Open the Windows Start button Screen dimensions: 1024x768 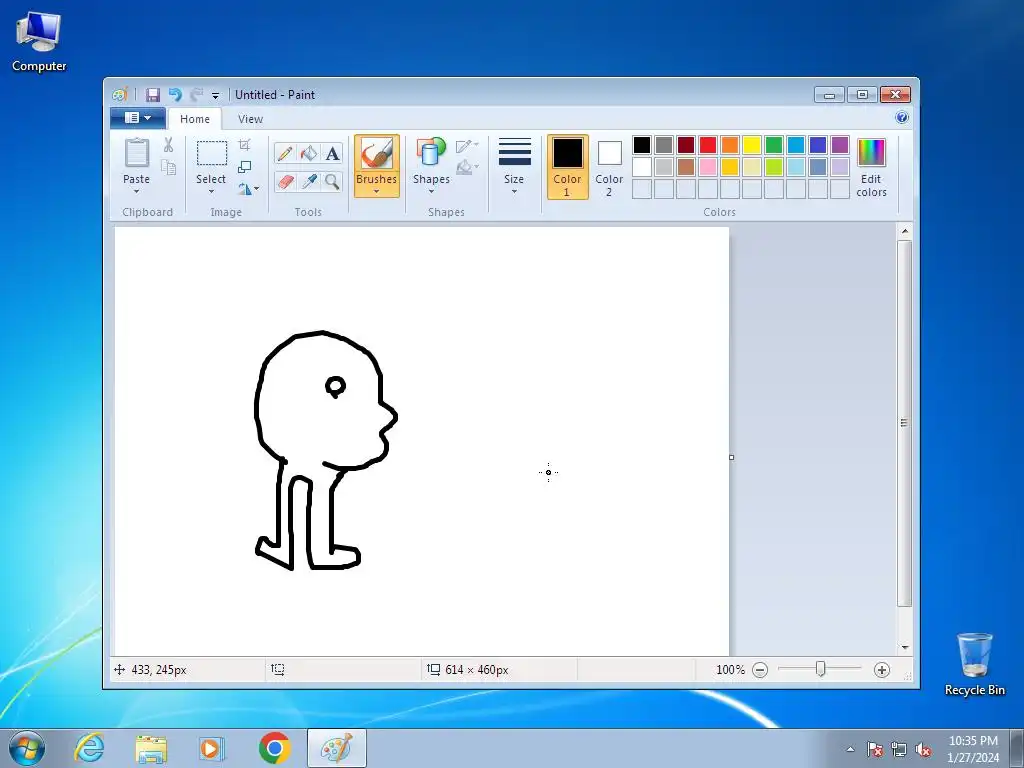[x=27, y=748]
